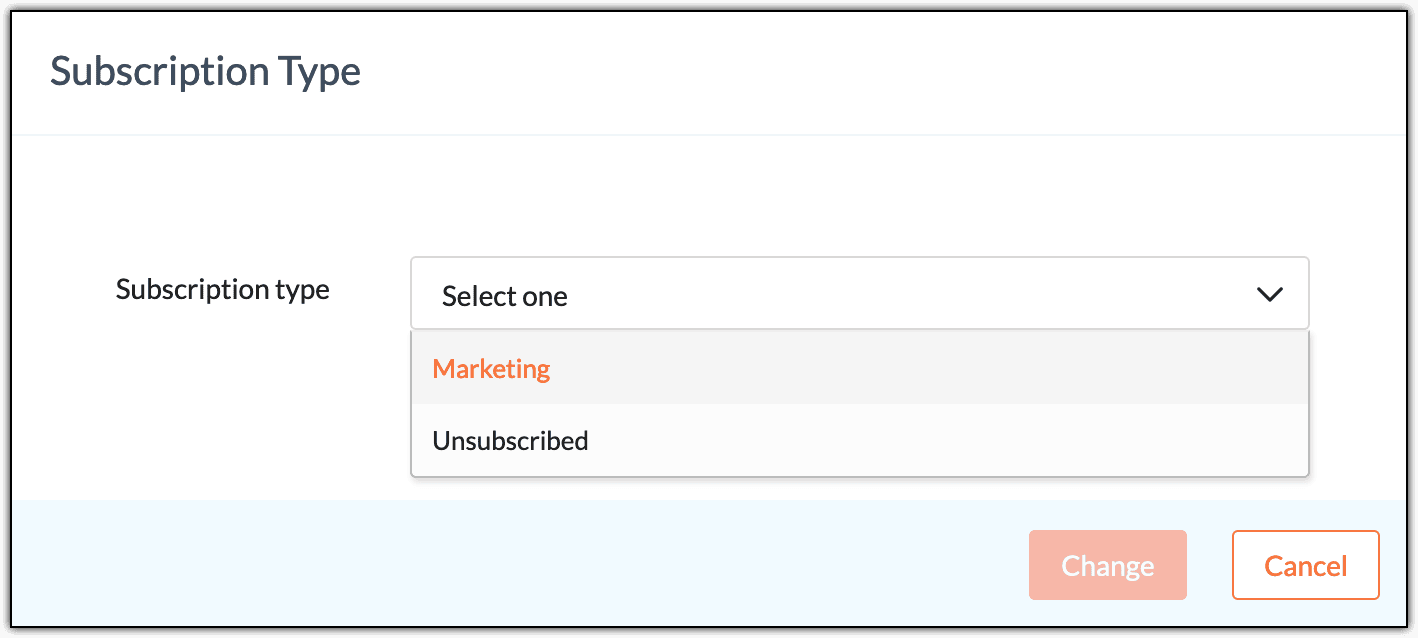
Task: Confirm with the salmon Change button
Action: pos(1107,566)
